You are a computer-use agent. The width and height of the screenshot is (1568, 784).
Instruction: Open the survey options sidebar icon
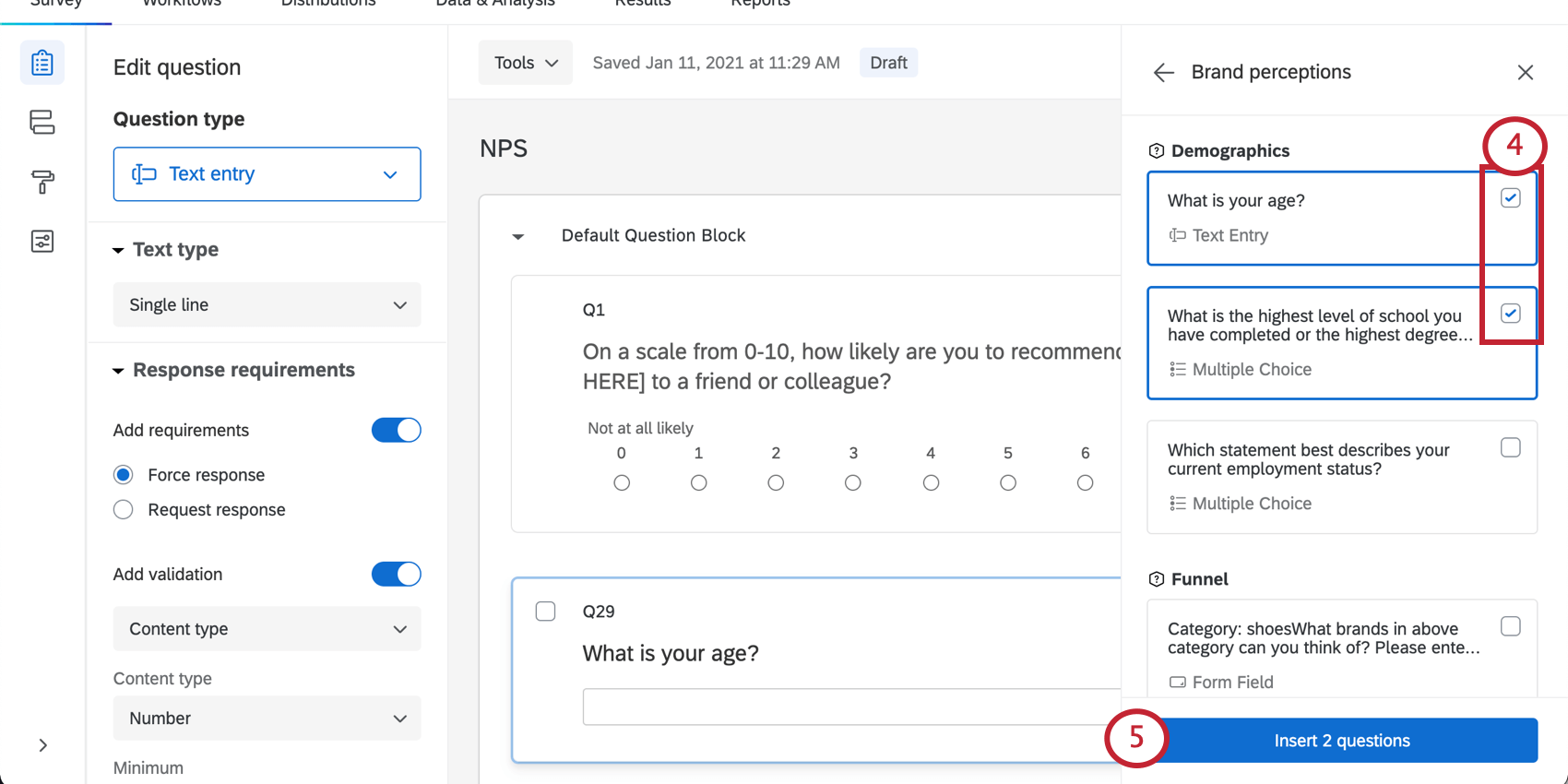(x=42, y=242)
